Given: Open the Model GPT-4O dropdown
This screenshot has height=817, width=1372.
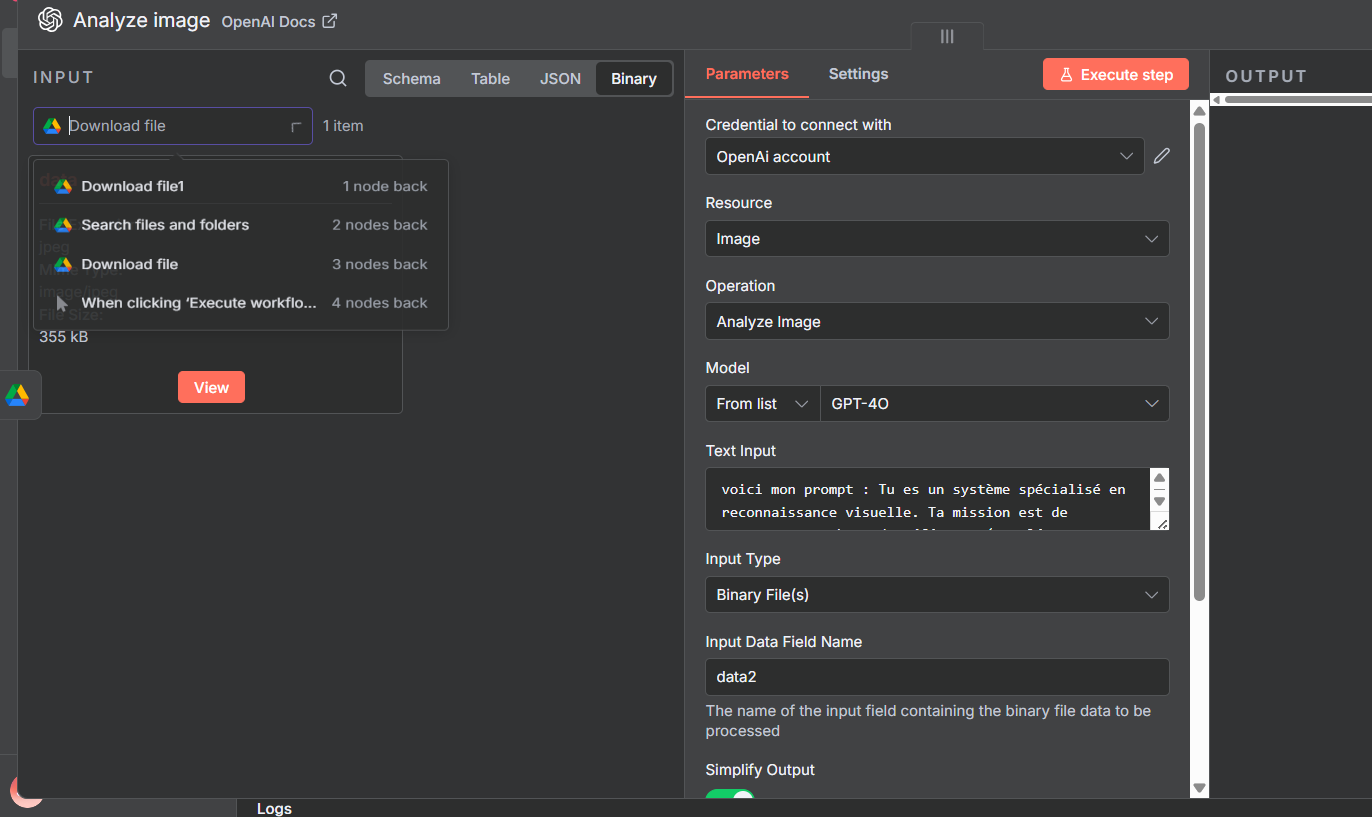Looking at the screenshot, I should (993, 404).
